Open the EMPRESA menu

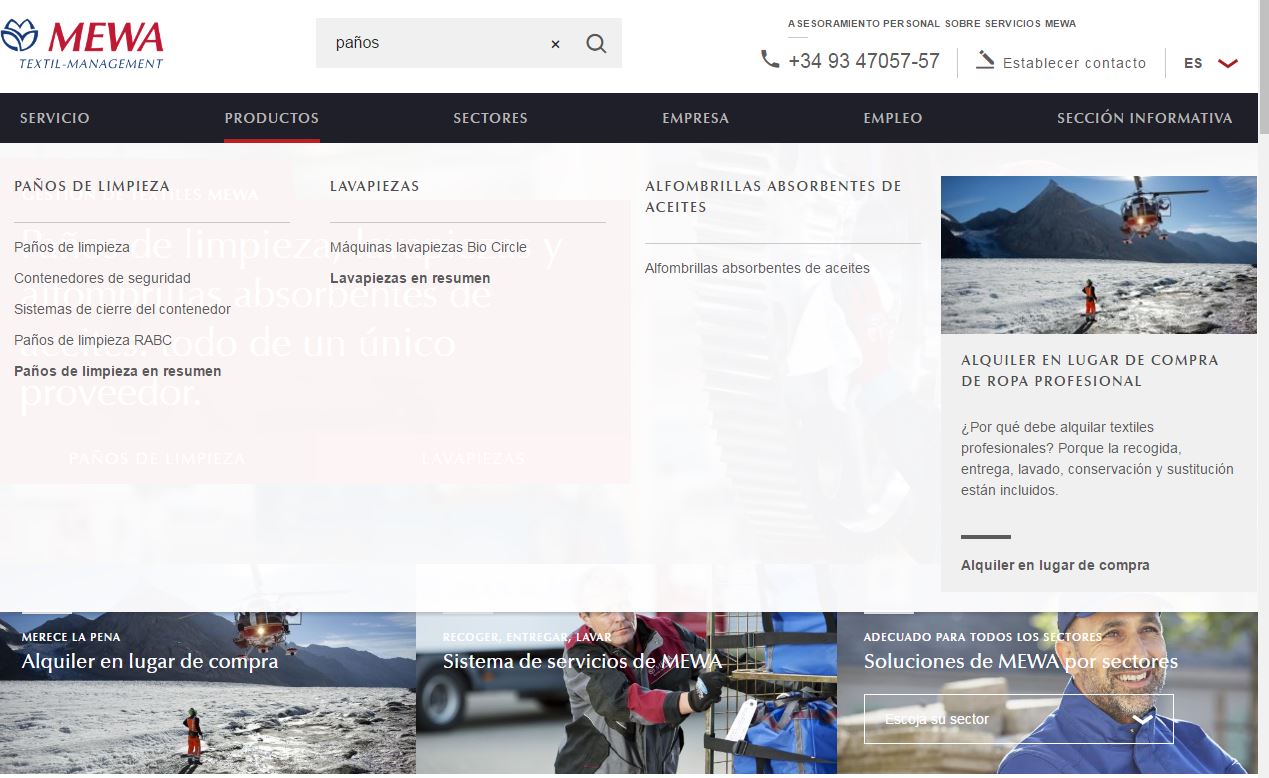click(x=695, y=118)
